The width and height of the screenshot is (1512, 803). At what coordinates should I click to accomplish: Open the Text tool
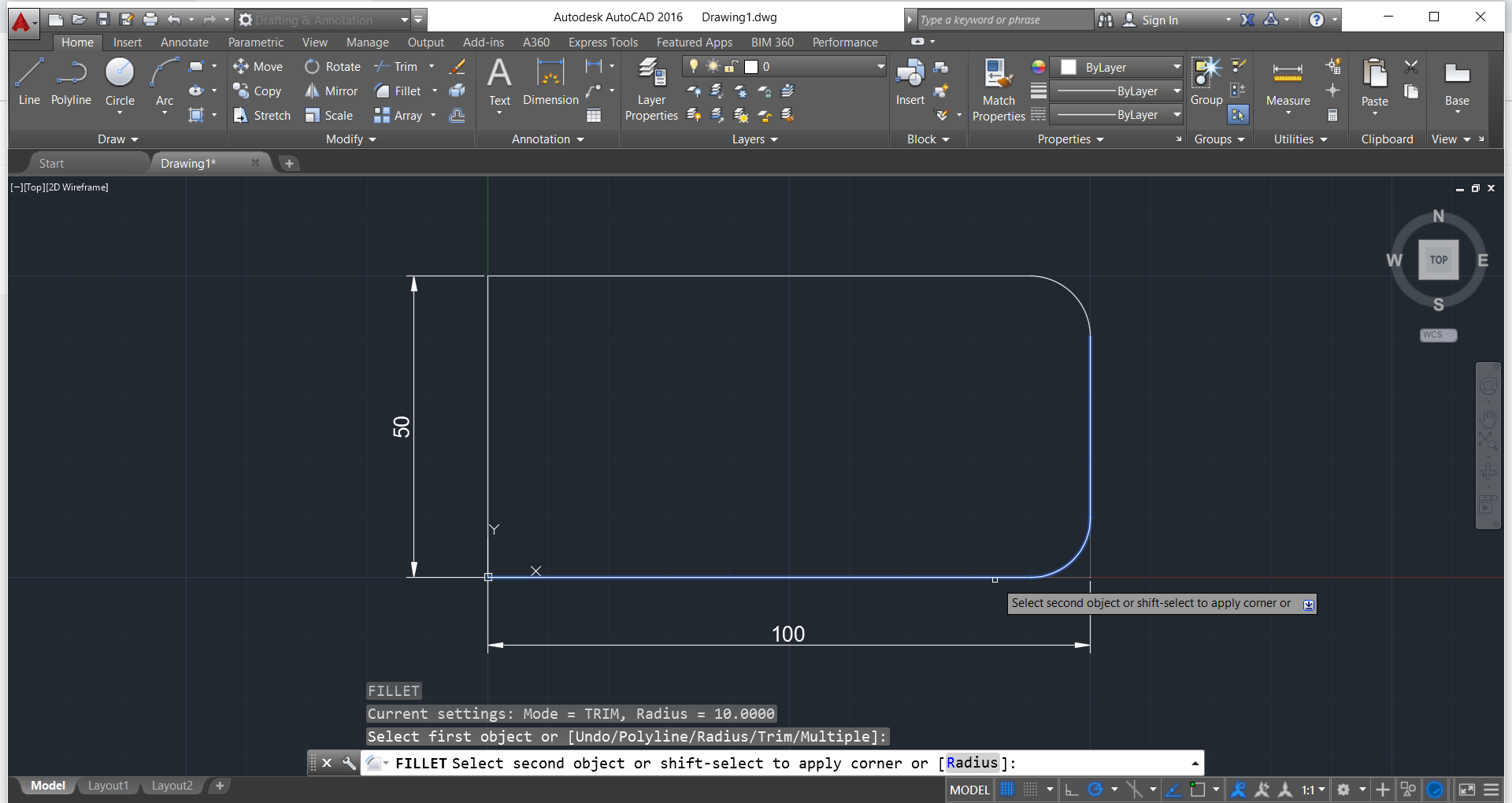499,82
